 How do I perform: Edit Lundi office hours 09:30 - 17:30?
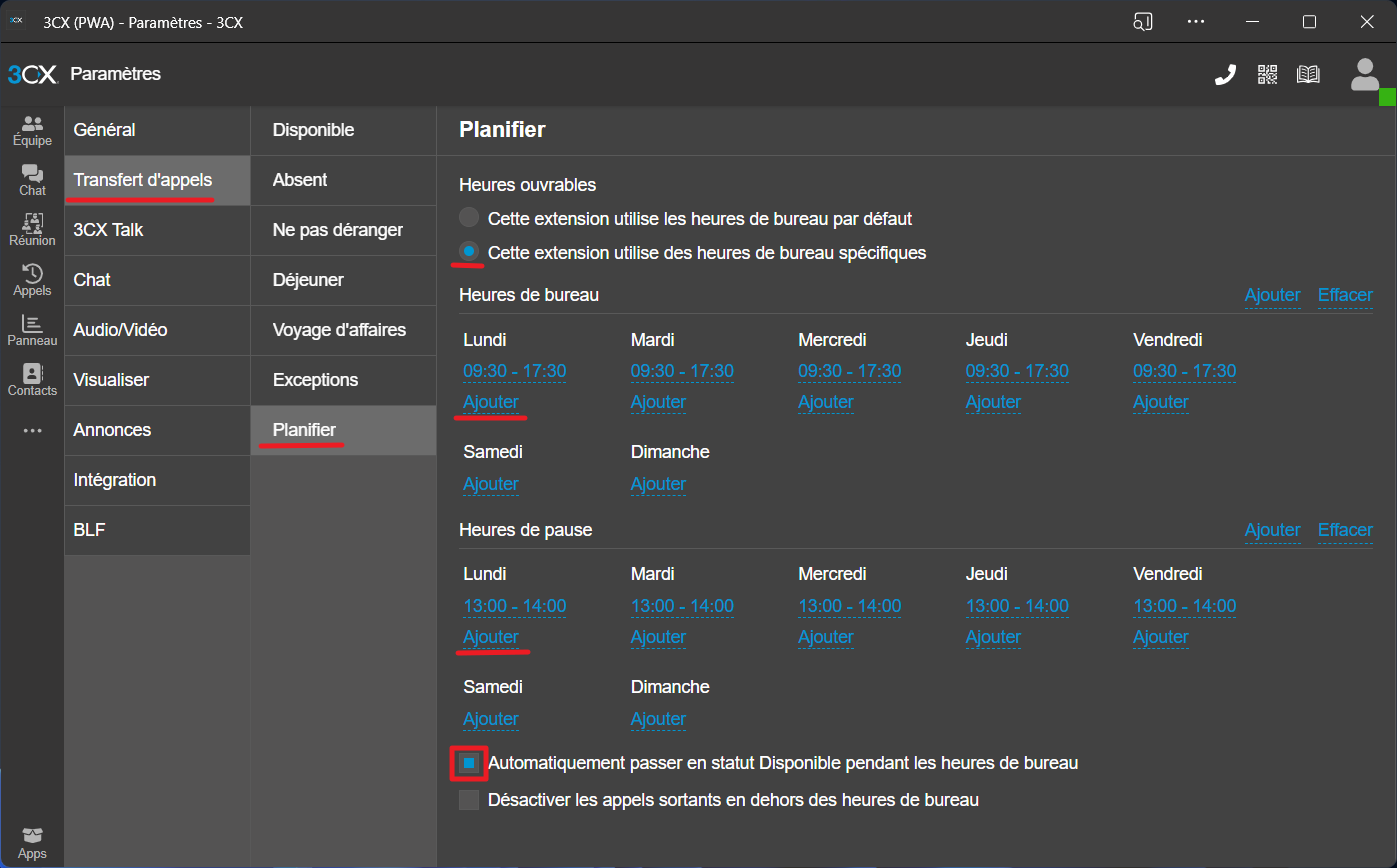[x=515, y=371]
